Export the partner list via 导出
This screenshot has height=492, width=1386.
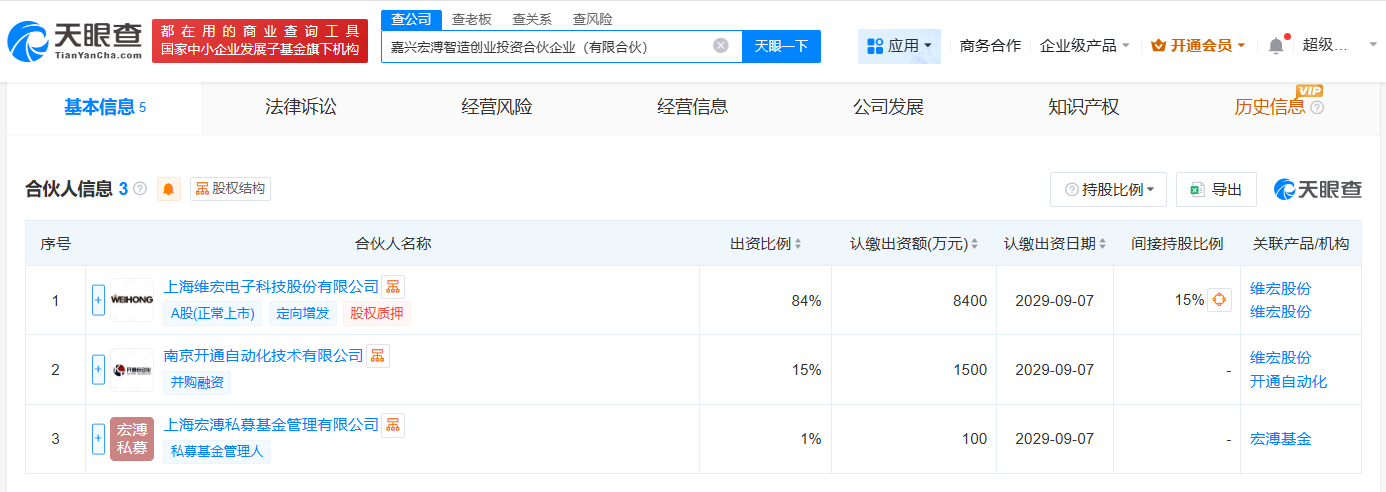(1216, 189)
